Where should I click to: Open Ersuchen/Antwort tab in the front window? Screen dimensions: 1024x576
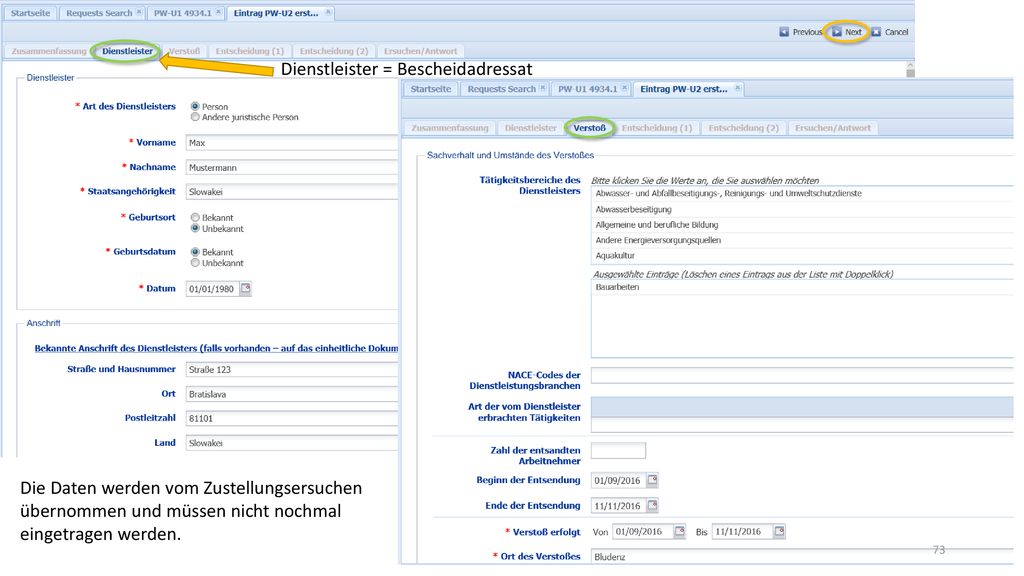pyautogui.click(x=833, y=128)
